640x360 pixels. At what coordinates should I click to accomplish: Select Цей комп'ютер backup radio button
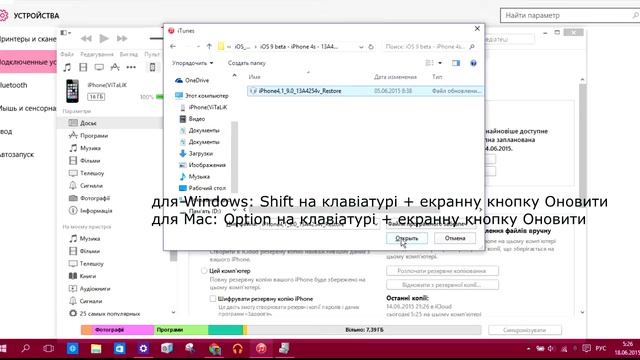click(x=204, y=271)
